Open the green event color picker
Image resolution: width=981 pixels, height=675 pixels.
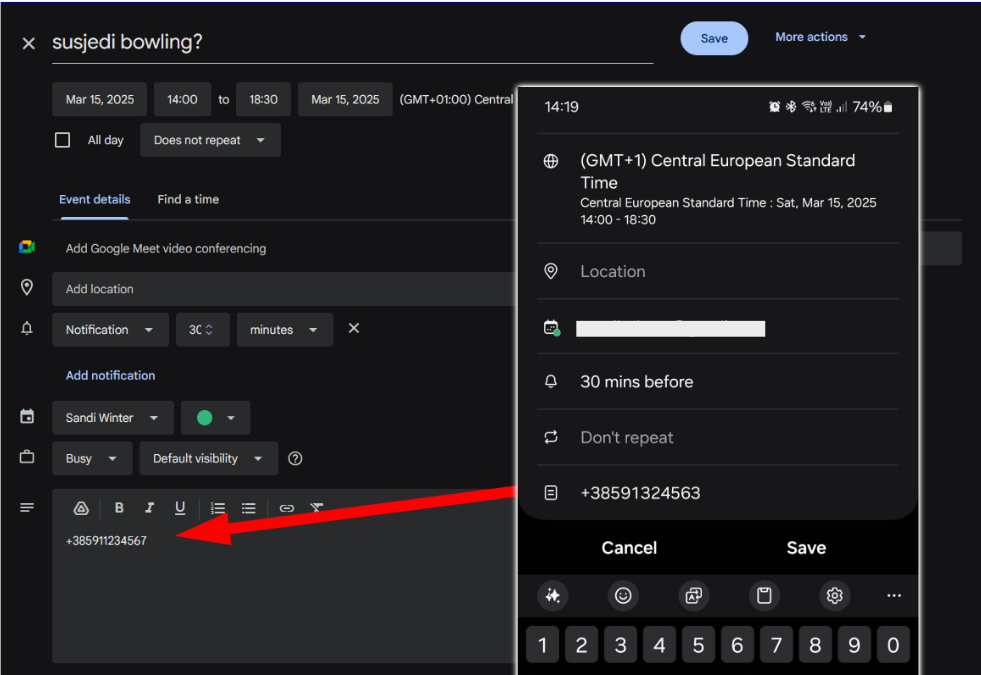tap(216, 418)
